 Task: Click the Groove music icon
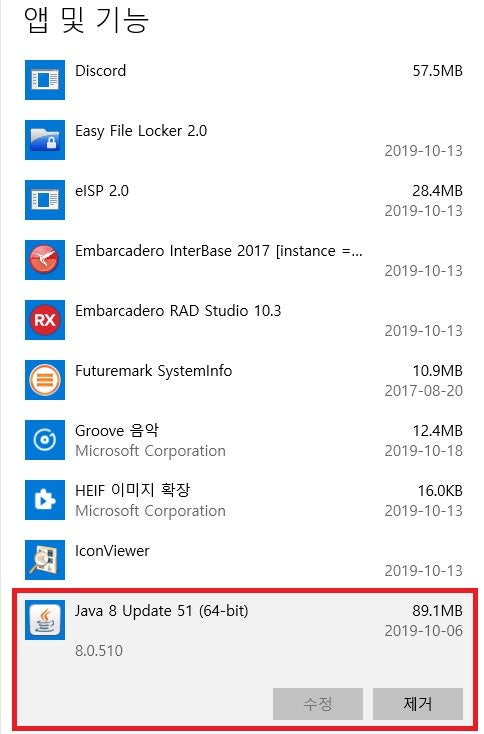click(45, 440)
